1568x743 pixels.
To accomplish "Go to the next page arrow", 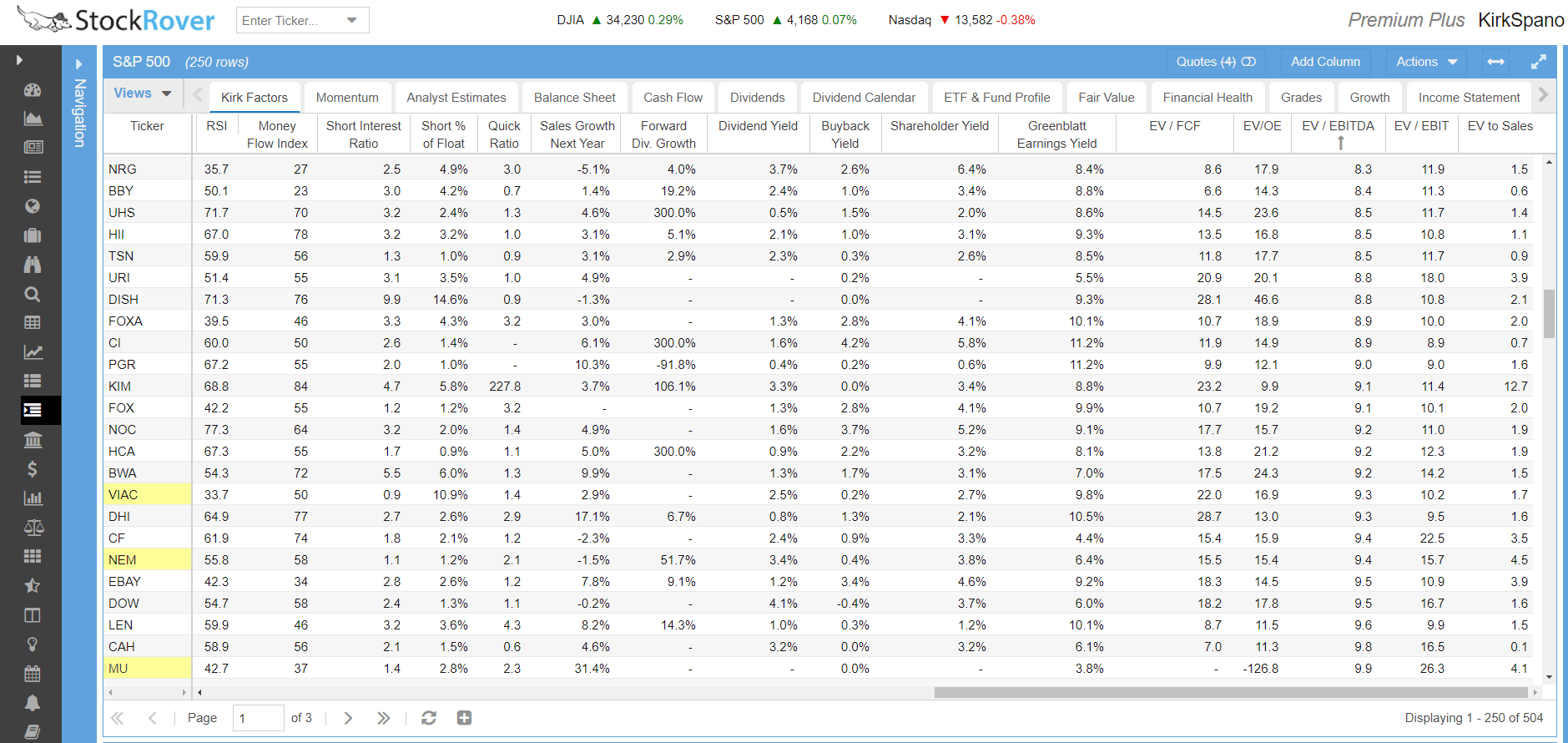I will (x=348, y=718).
